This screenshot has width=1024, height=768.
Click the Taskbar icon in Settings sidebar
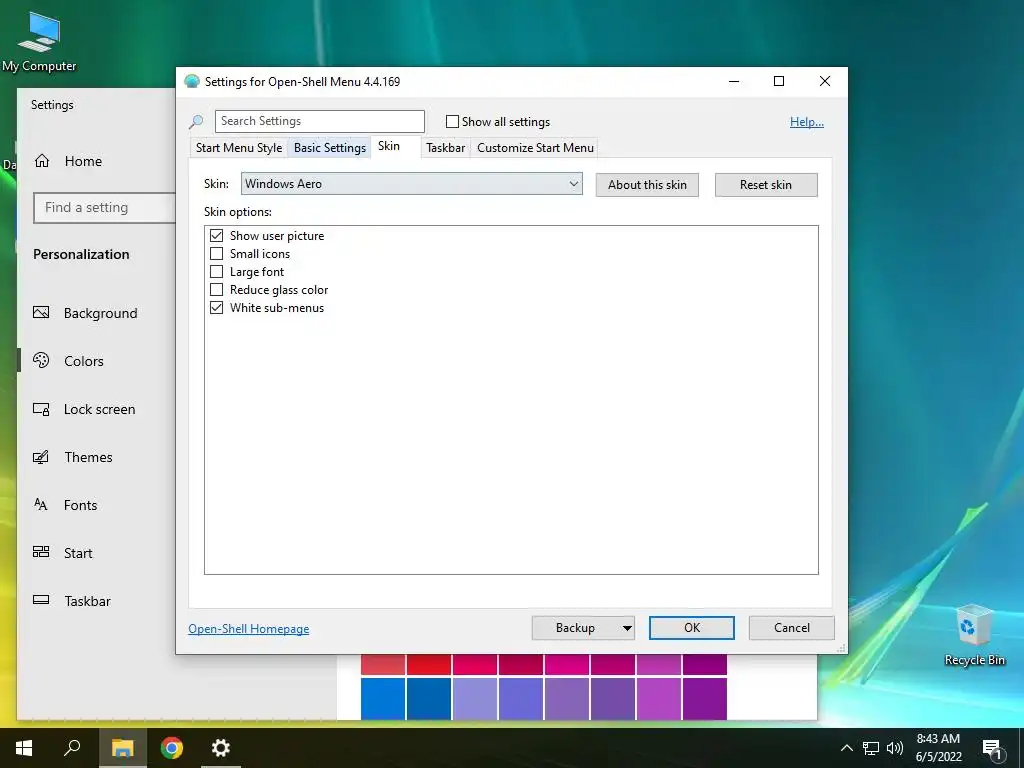point(41,600)
